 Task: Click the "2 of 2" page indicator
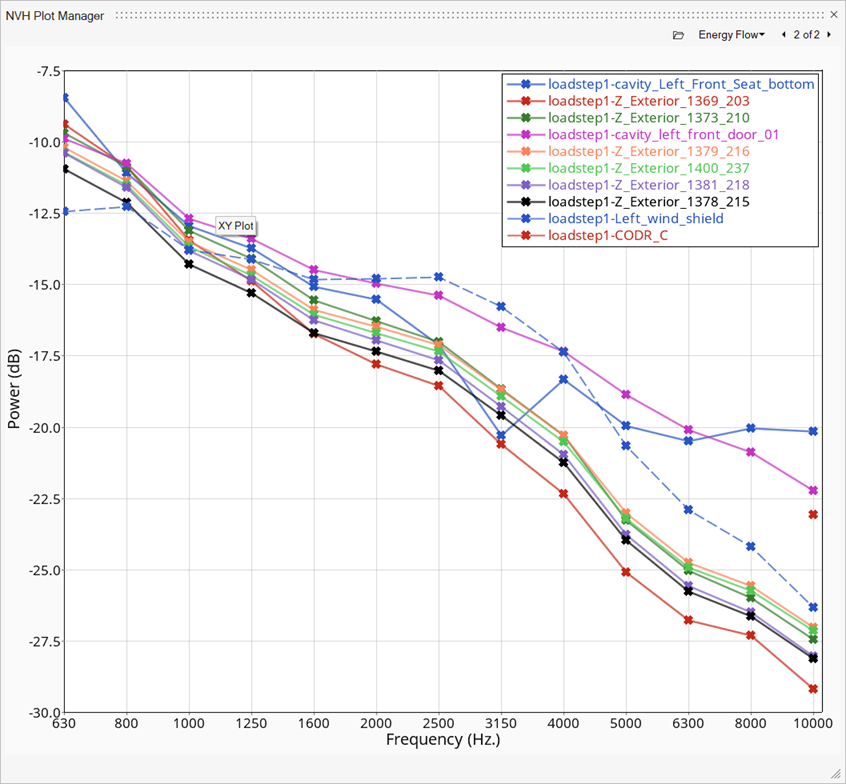click(x=806, y=35)
